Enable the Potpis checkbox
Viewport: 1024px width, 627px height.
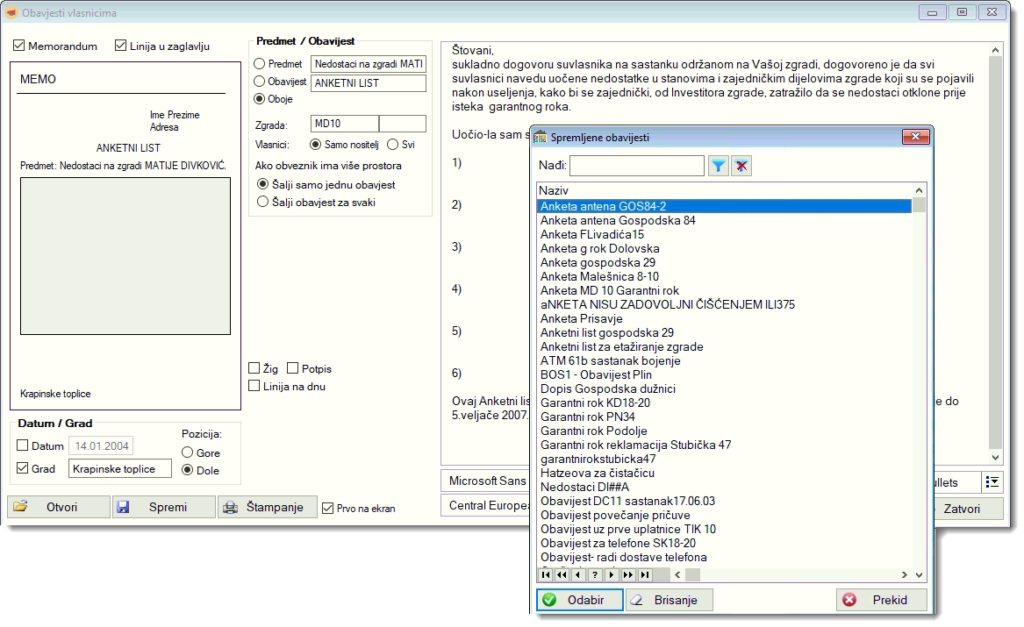coord(293,368)
